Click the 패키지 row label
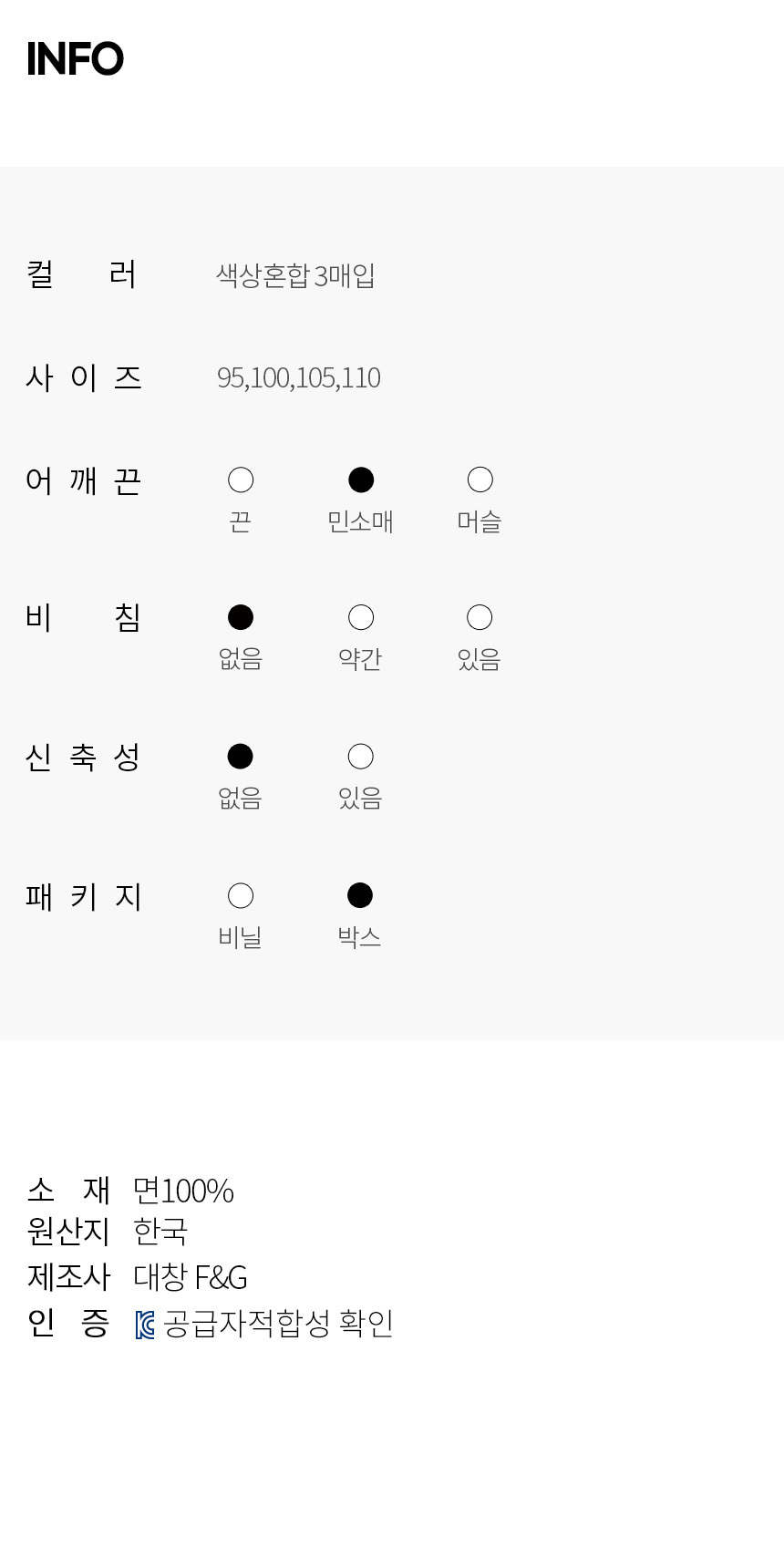Viewport: 784px width, 1568px height. click(x=83, y=897)
